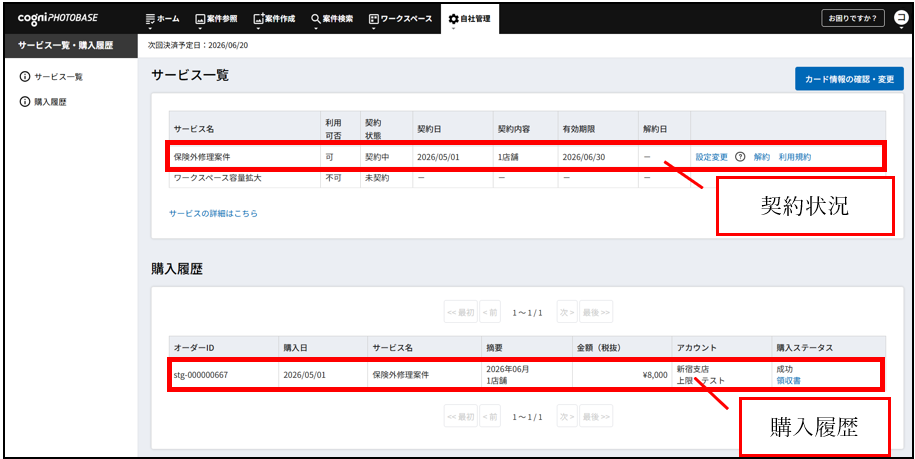Click the magnifier icon for 案件検索
915x459 pixels.
coord(316,19)
